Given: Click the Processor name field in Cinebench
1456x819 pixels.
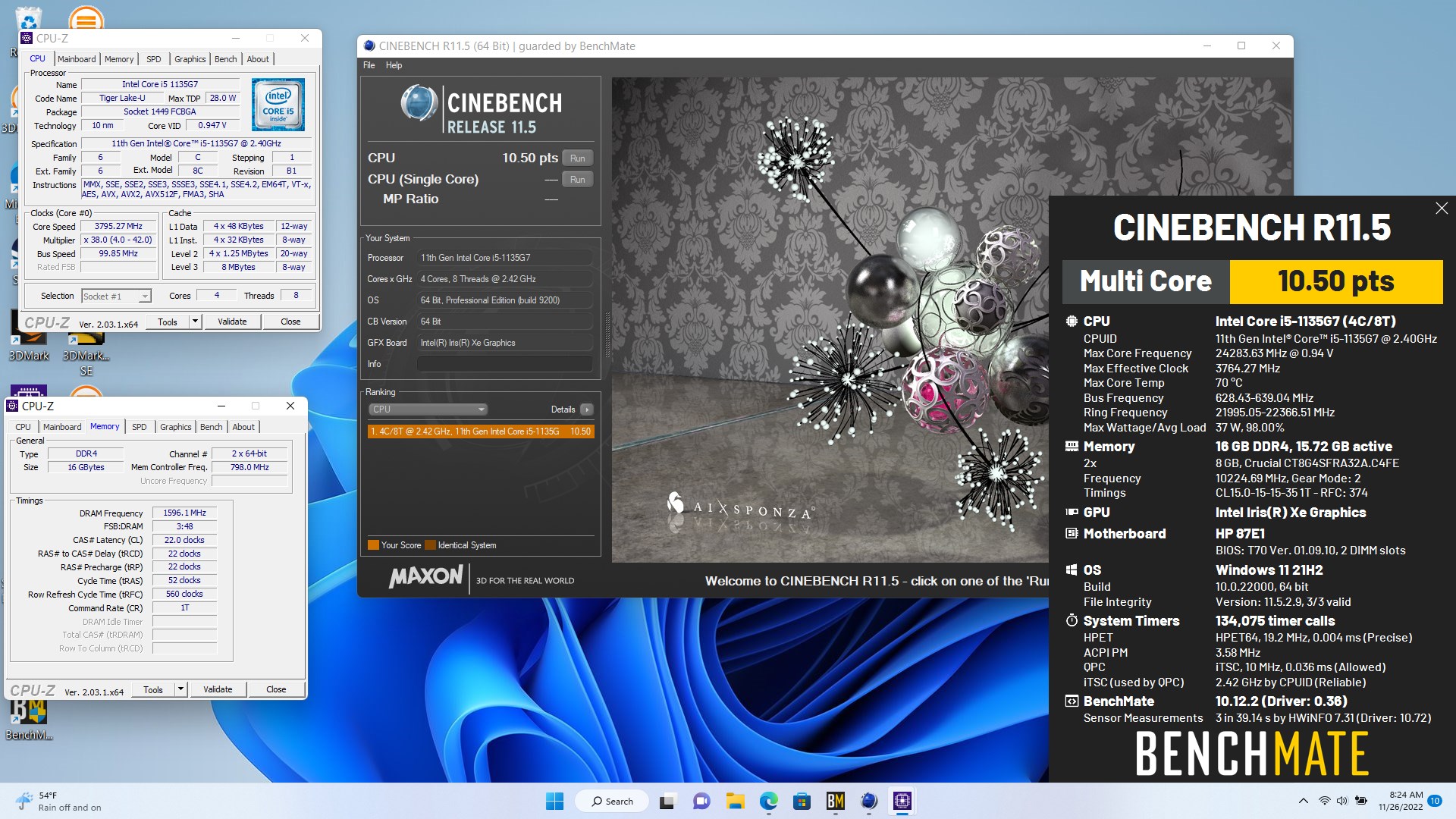Looking at the screenshot, I should point(504,258).
